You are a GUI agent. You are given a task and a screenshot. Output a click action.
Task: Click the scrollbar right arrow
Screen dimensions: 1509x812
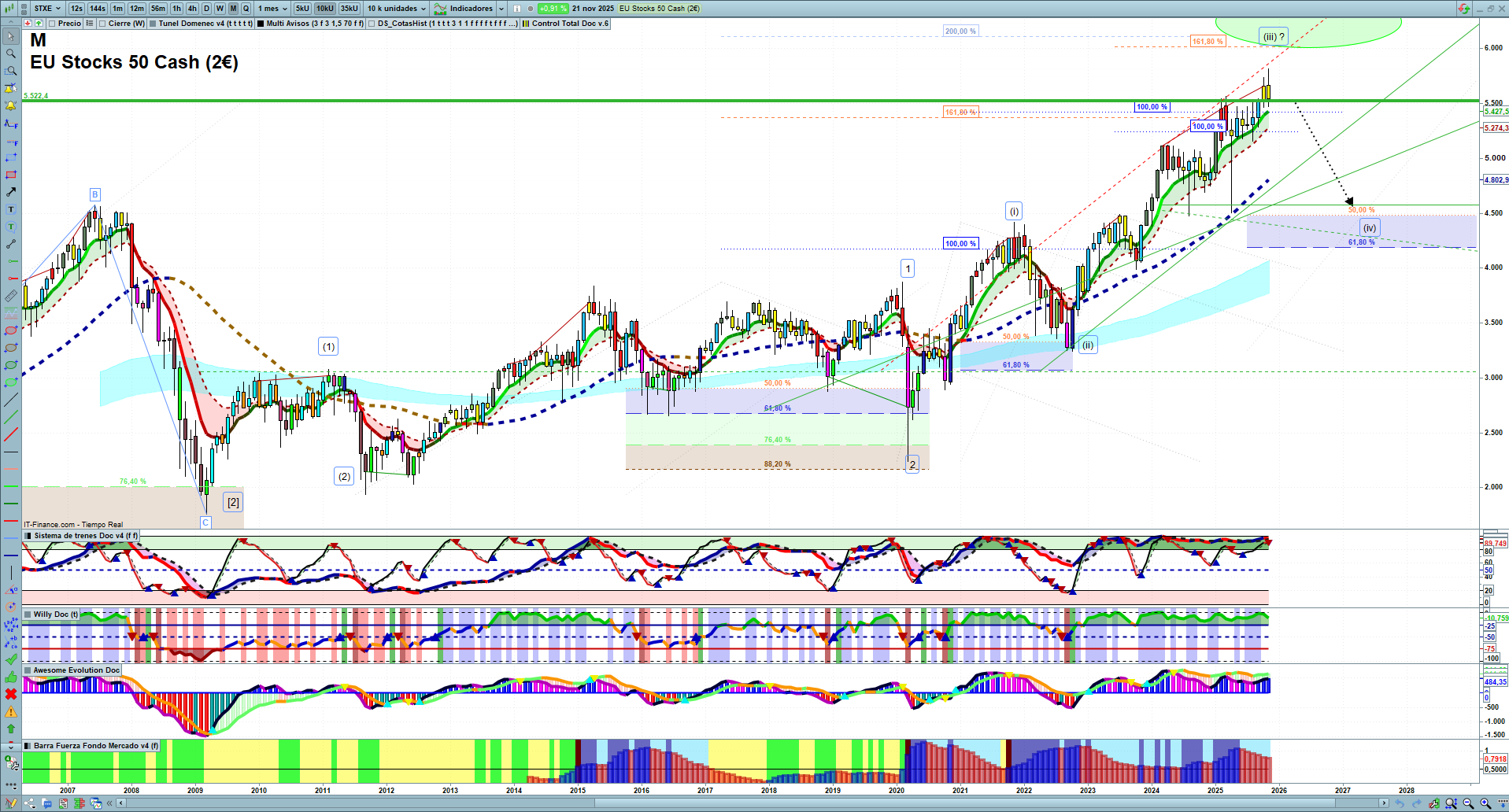tap(1384, 803)
